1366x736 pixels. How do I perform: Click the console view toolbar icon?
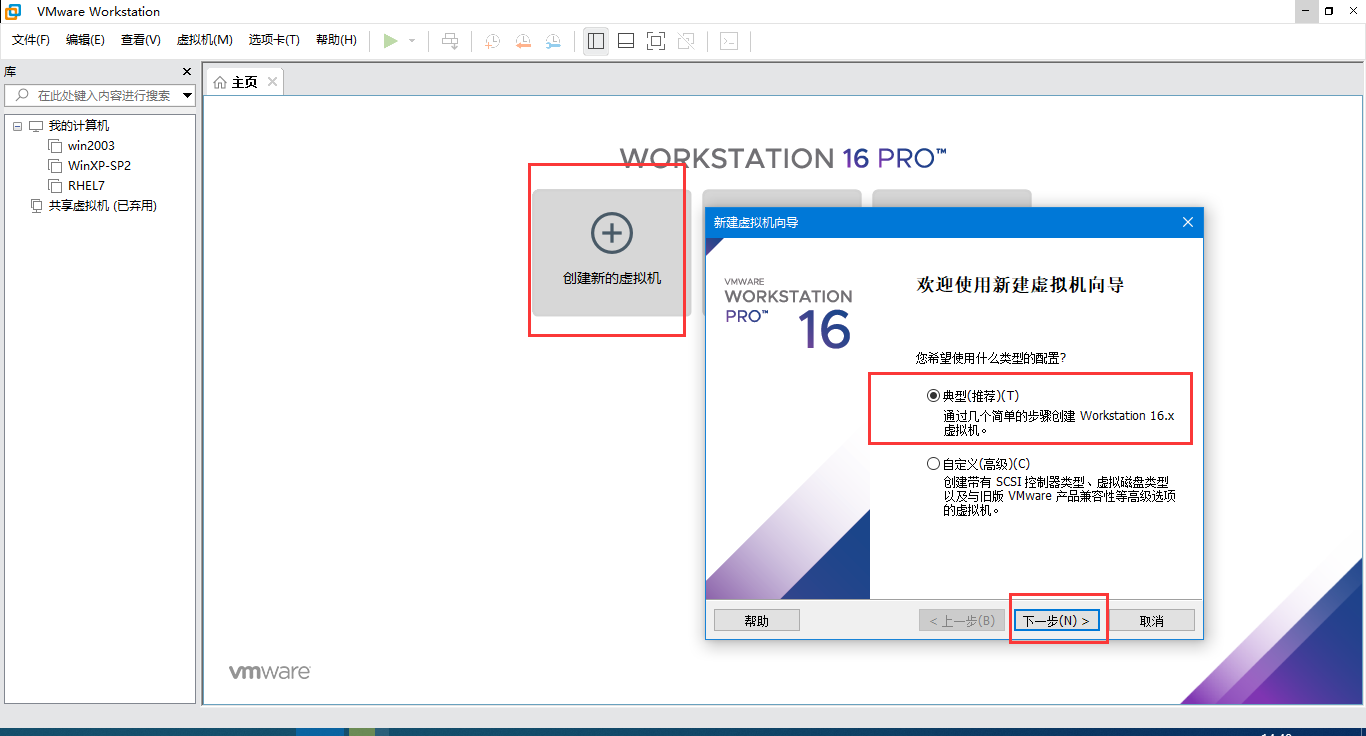[730, 41]
